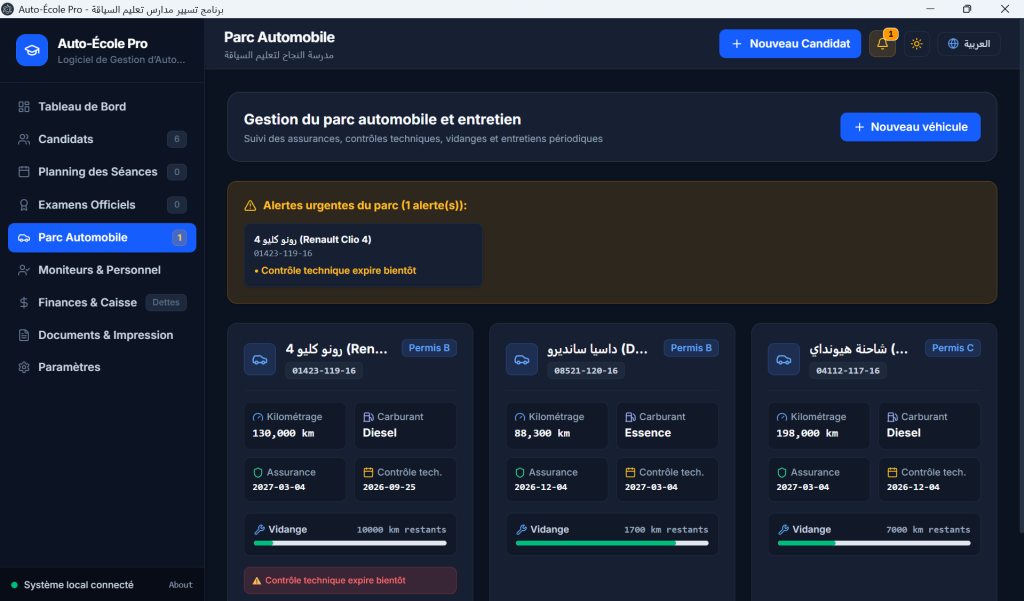Click wrench icon by Vidange 1700 km

point(521,530)
